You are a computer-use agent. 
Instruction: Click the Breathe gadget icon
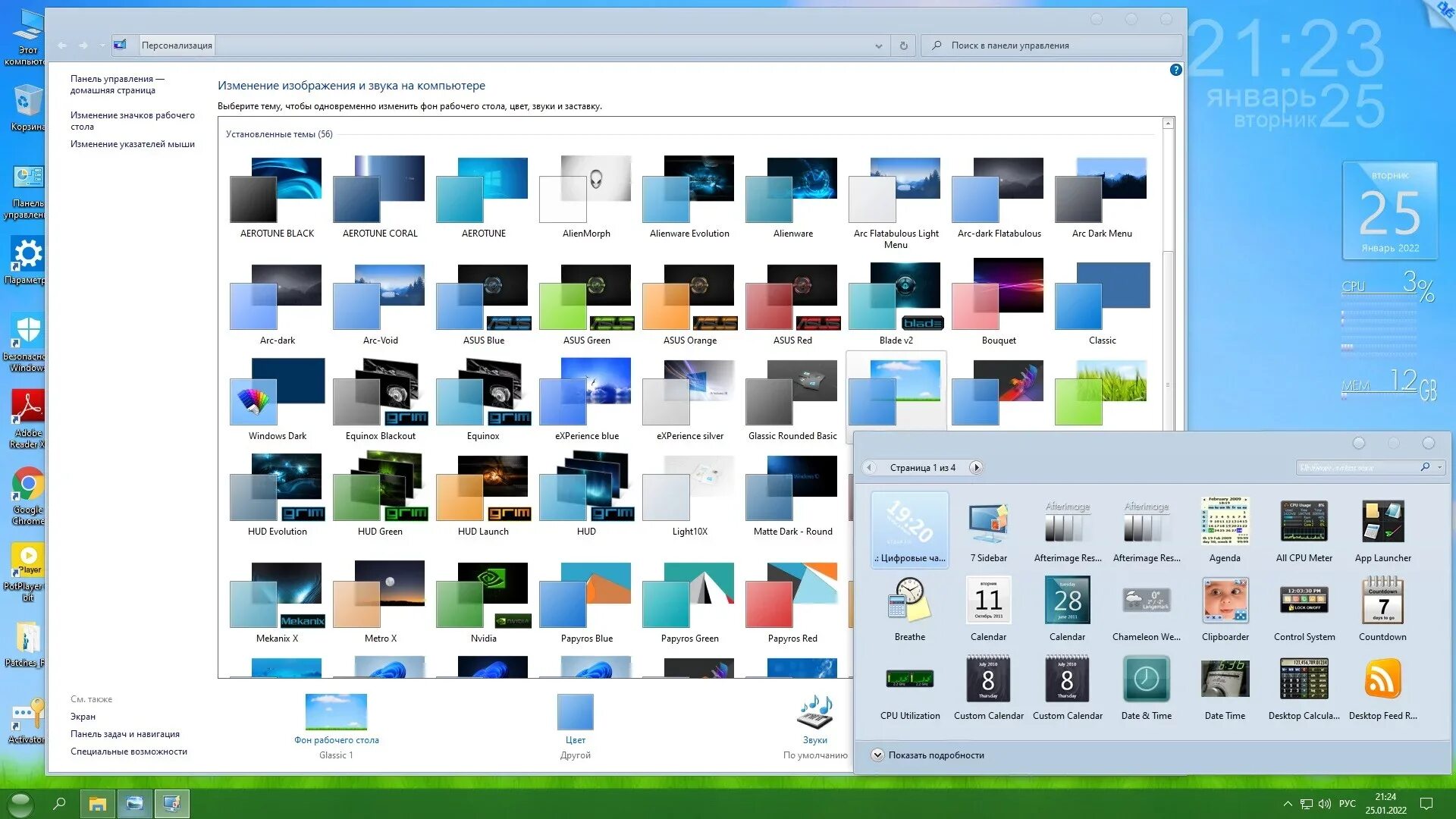click(x=909, y=601)
